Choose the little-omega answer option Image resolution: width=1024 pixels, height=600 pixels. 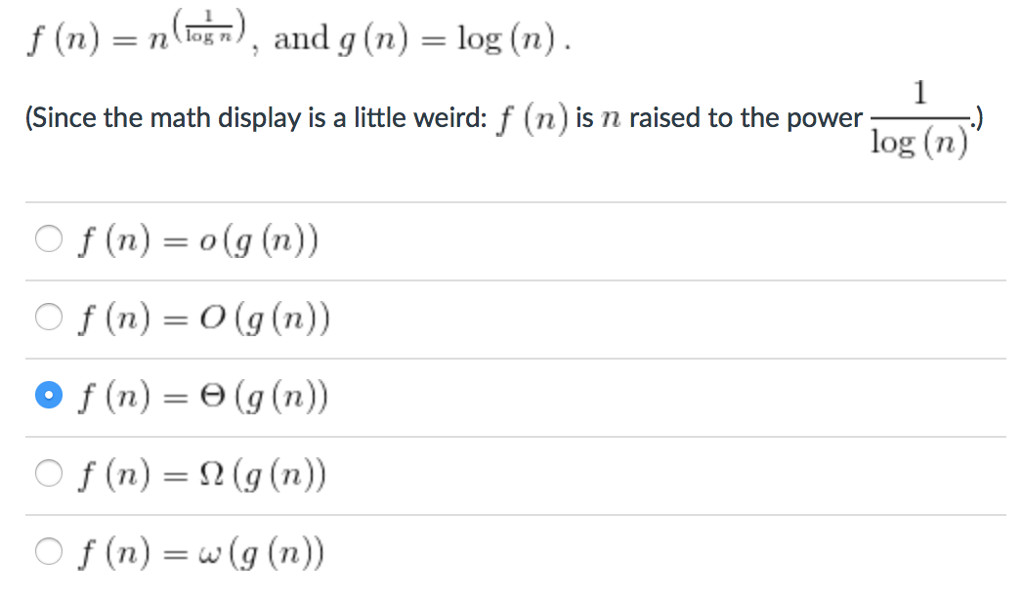(x=47, y=551)
